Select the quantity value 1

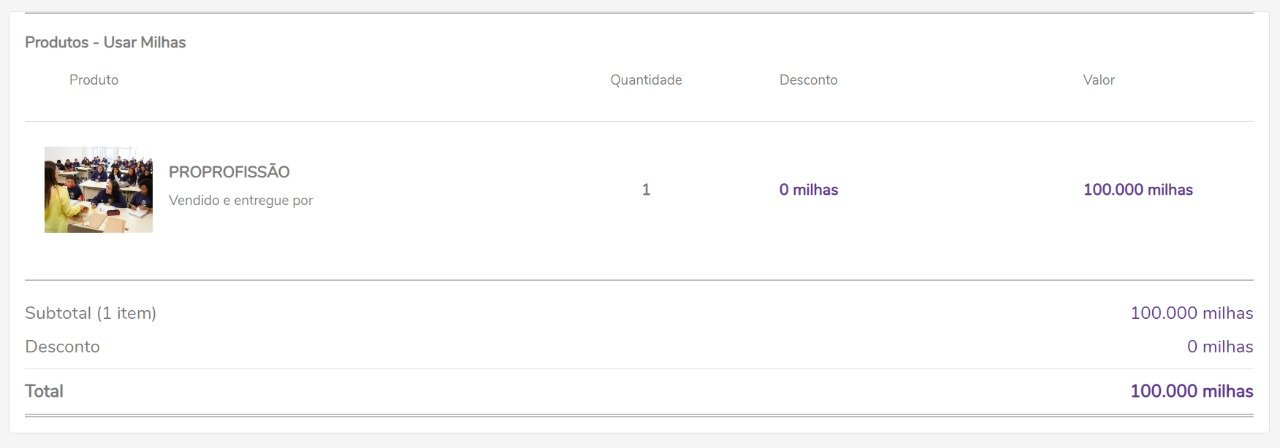click(x=646, y=189)
